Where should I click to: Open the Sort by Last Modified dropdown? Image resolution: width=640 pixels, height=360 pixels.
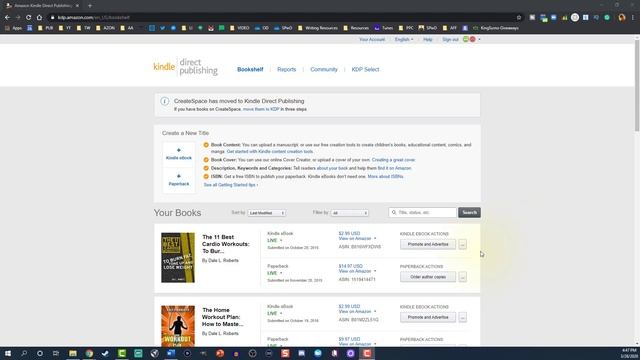point(267,213)
